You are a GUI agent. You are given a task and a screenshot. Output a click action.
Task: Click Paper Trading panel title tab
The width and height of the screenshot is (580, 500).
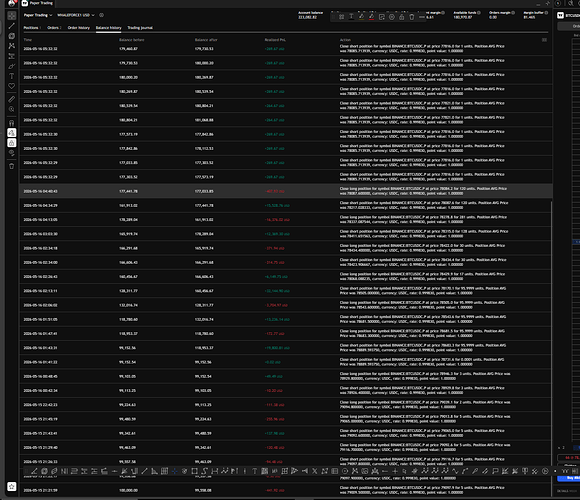pyautogui.click(x=37, y=3)
